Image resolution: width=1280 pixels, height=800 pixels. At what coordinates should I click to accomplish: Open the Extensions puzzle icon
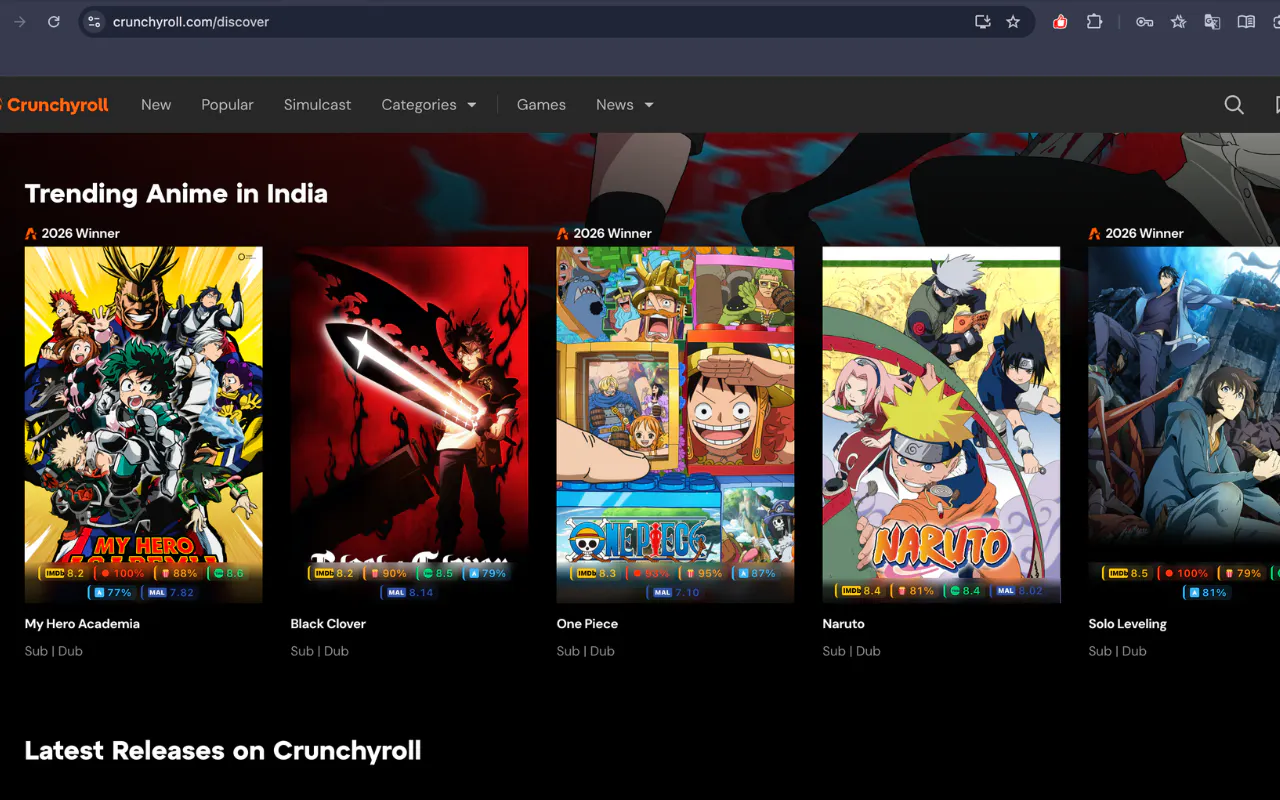point(1094,22)
